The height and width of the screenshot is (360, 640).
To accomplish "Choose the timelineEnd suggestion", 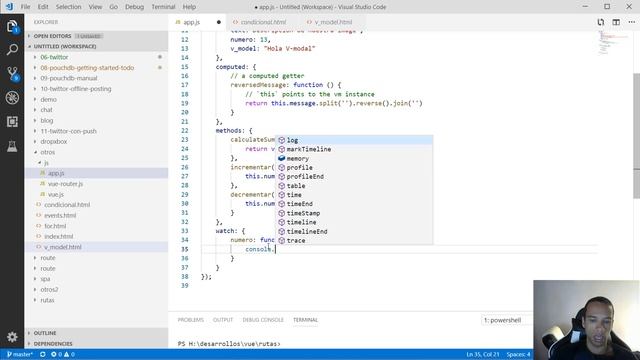I will [354, 231].
